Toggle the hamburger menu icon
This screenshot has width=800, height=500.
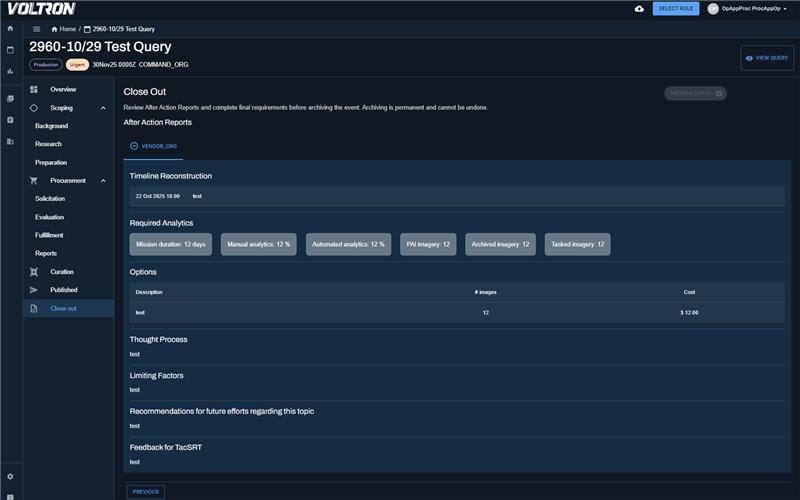[37, 29]
